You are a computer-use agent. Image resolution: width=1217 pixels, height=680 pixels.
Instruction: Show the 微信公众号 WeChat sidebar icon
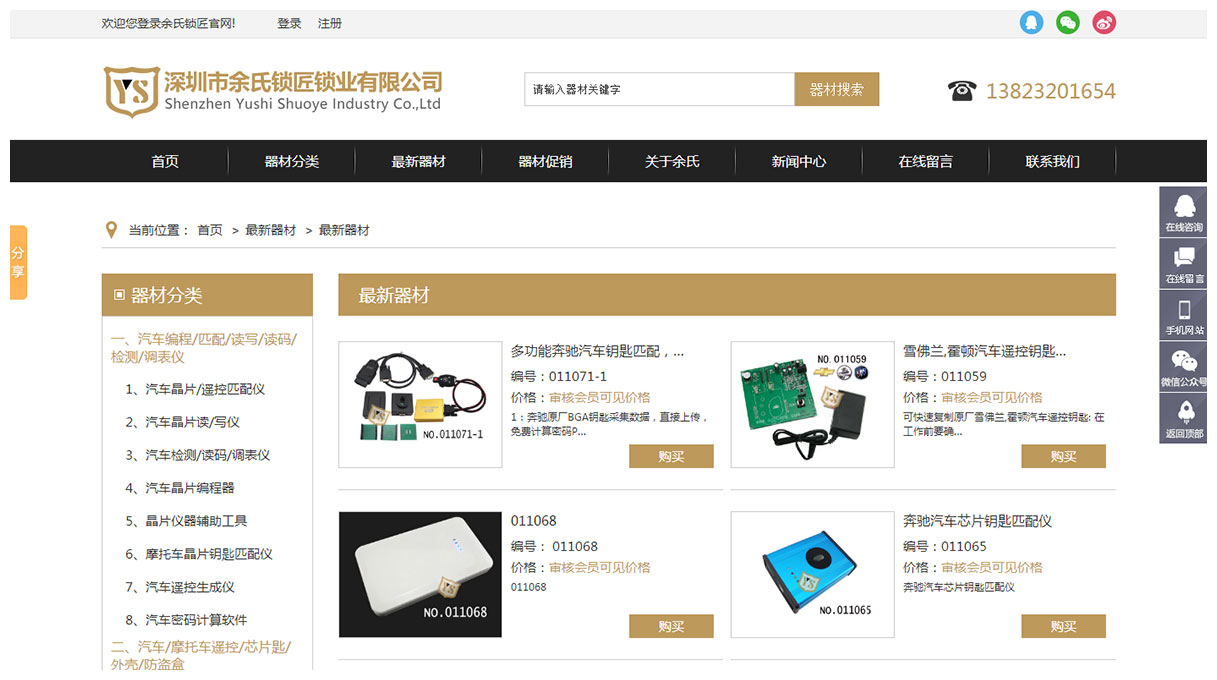pyautogui.click(x=1183, y=367)
